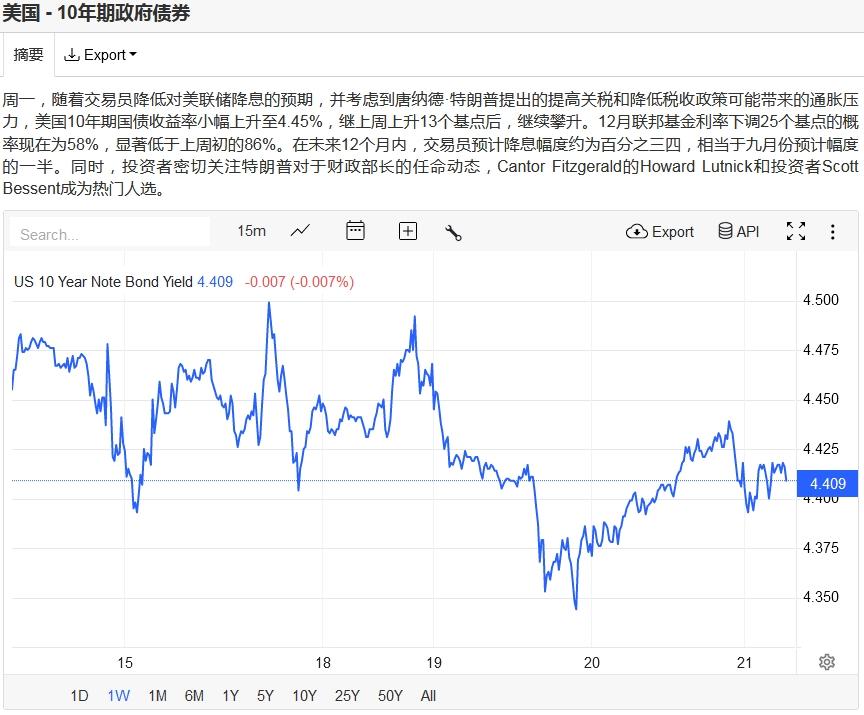Open the three-dot more options menu

[x=833, y=231]
